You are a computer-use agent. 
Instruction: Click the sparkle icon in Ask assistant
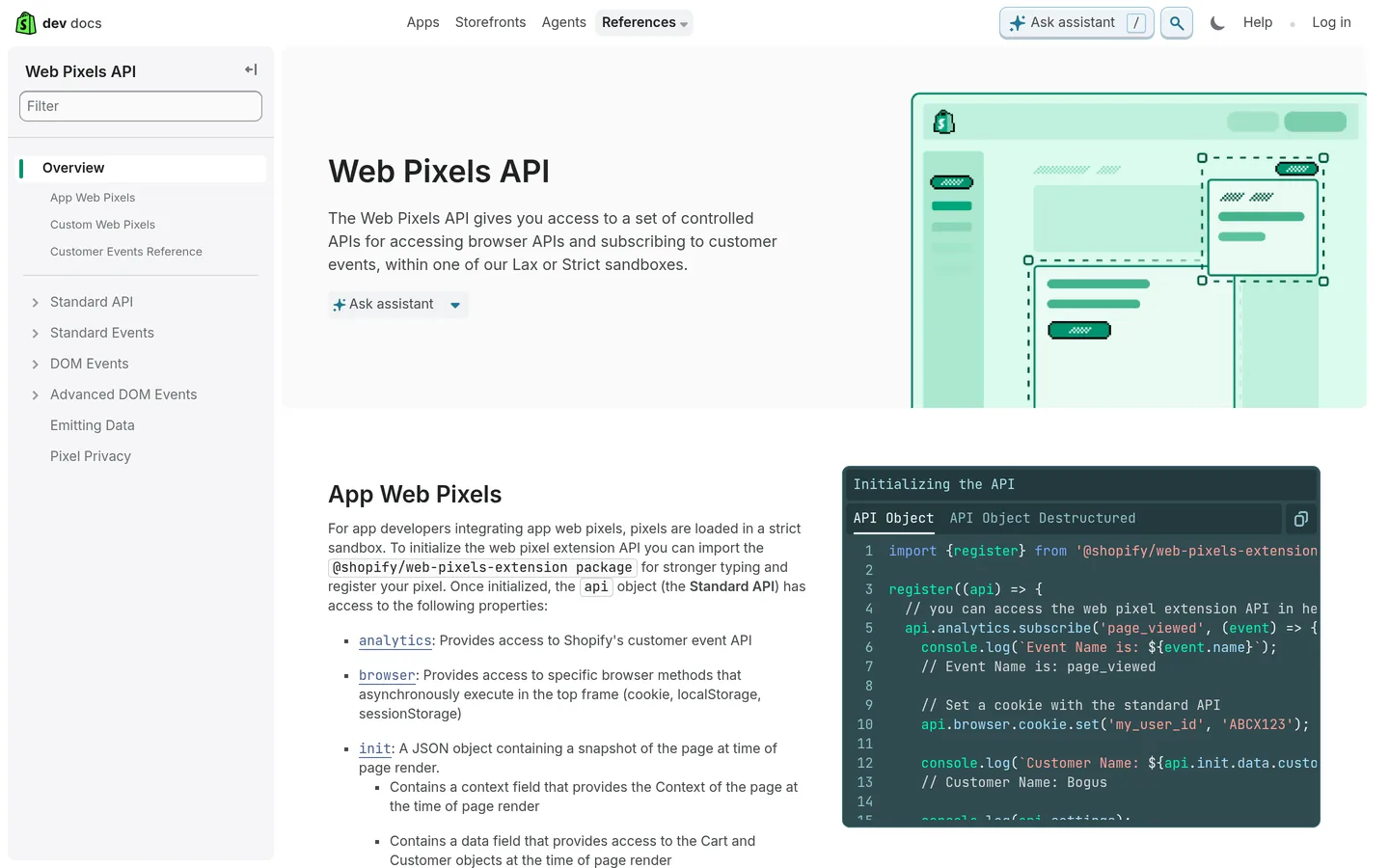tap(1016, 22)
